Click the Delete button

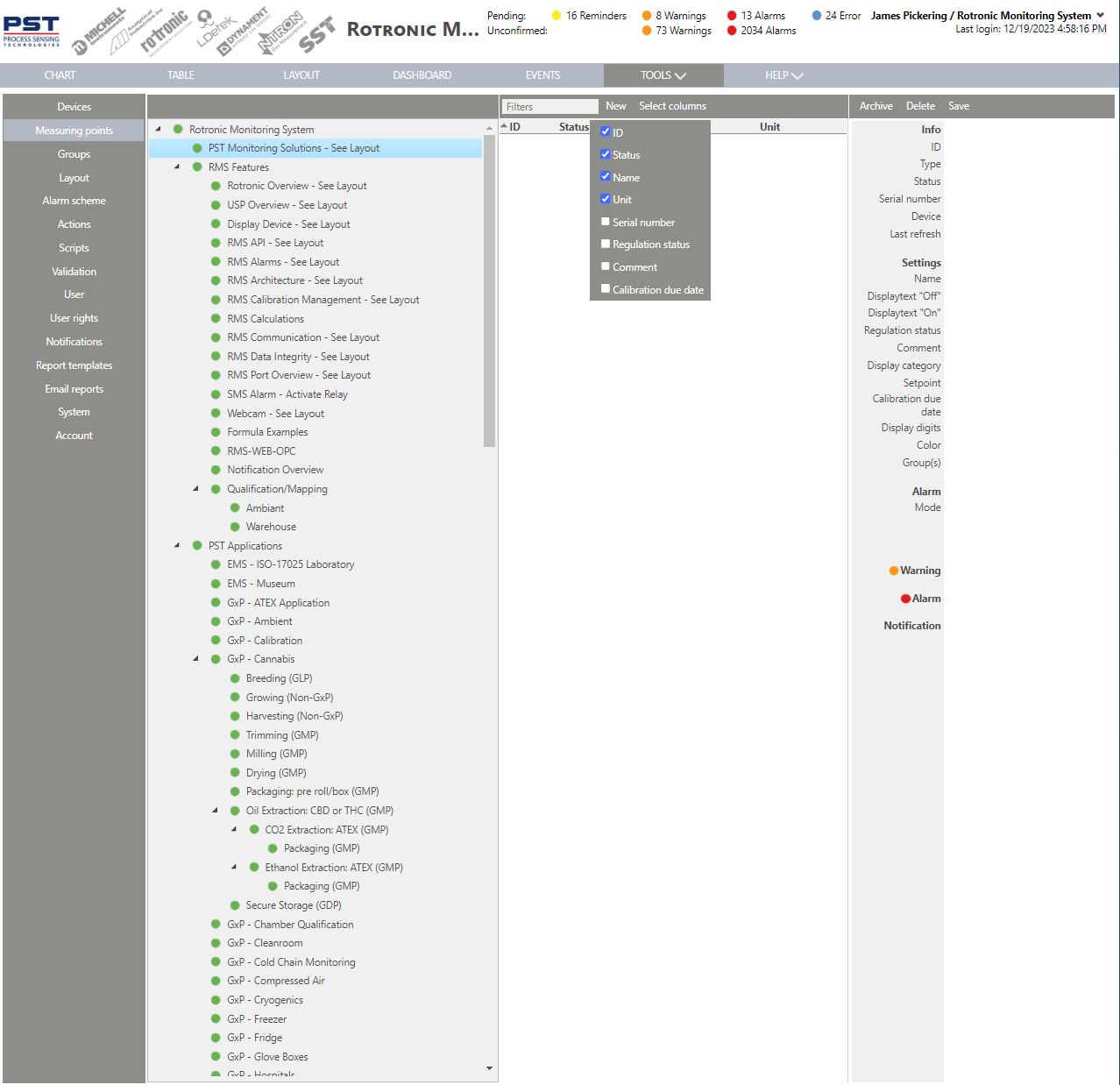point(920,106)
